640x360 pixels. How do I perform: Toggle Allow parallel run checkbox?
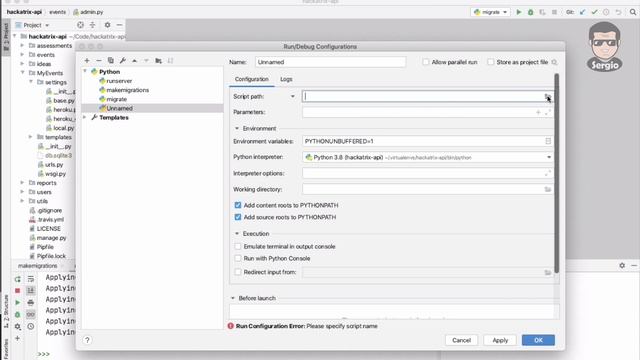point(426,62)
